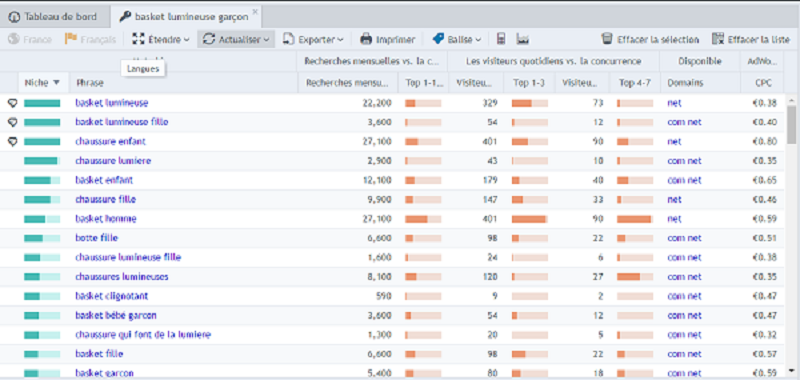Click gem icon beside basket lumineuse
This screenshot has width=800, height=380.
13,103
